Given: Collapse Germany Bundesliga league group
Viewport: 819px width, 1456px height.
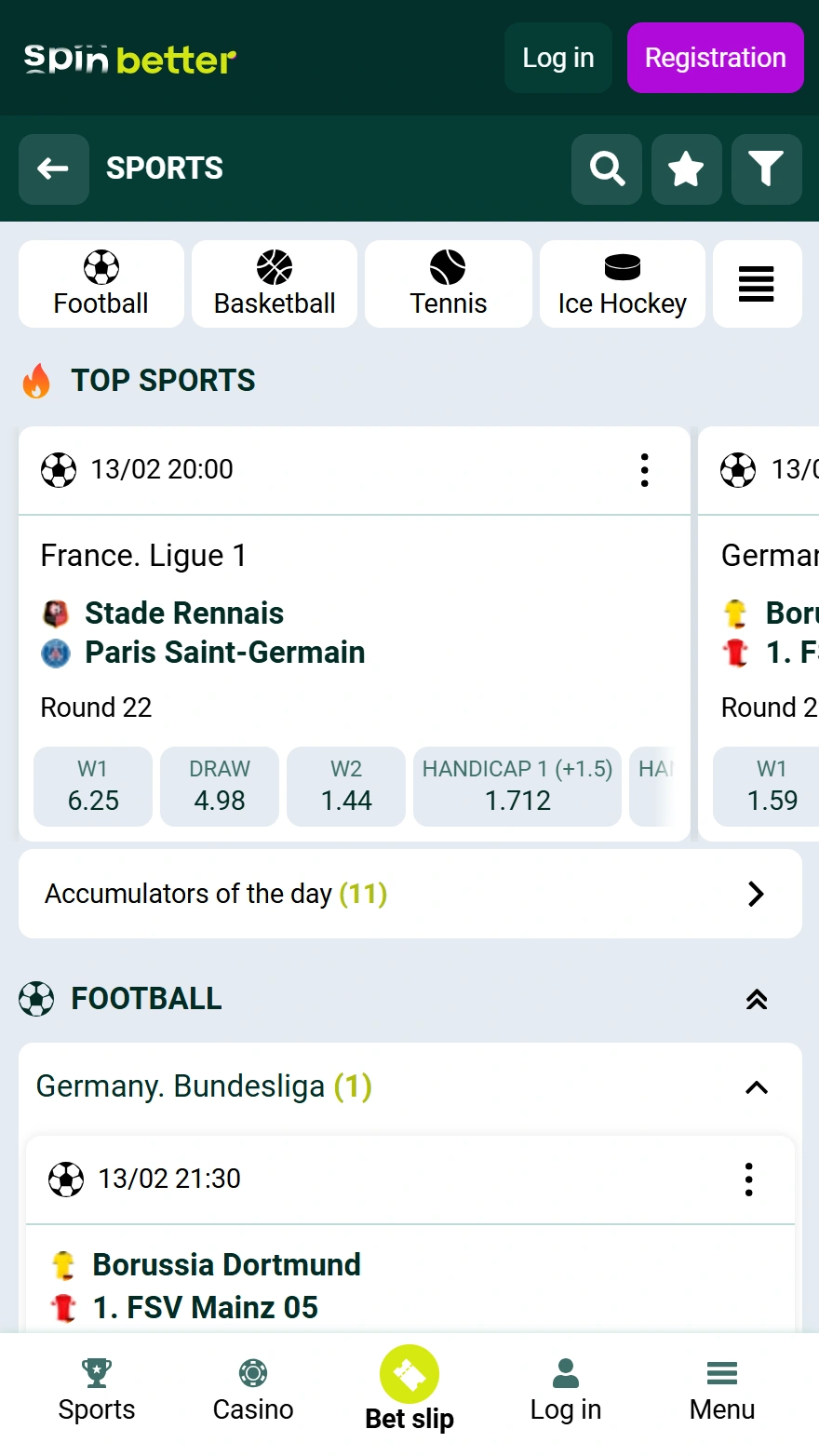Looking at the screenshot, I should click(x=757, y=1087).
